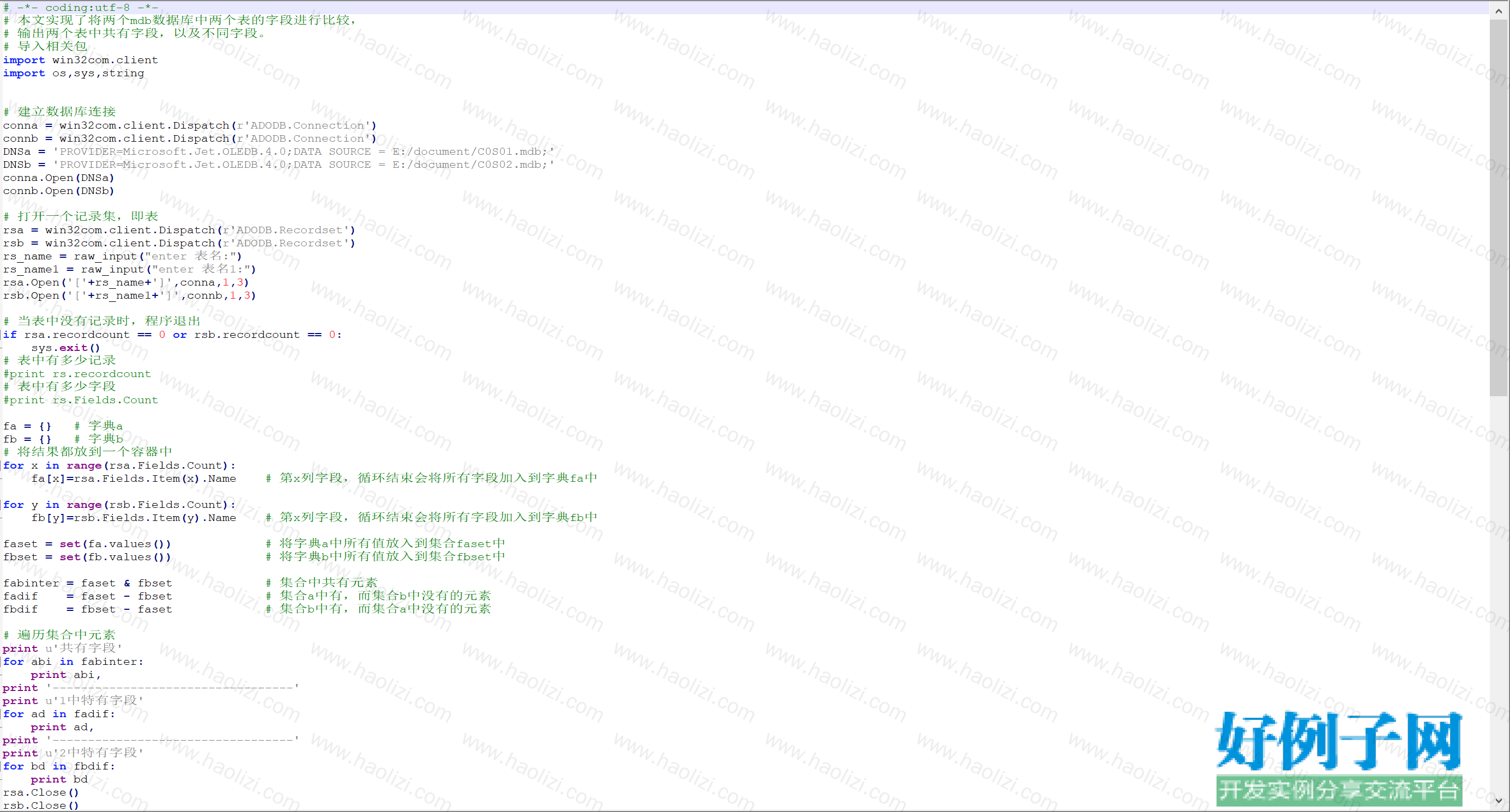Click 'for bd in fbdif:' line
The image size is (1510, 812).
tap(59, 766)
